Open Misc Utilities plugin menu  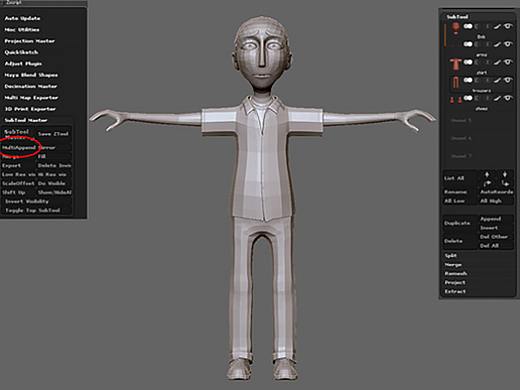[22, 30]
